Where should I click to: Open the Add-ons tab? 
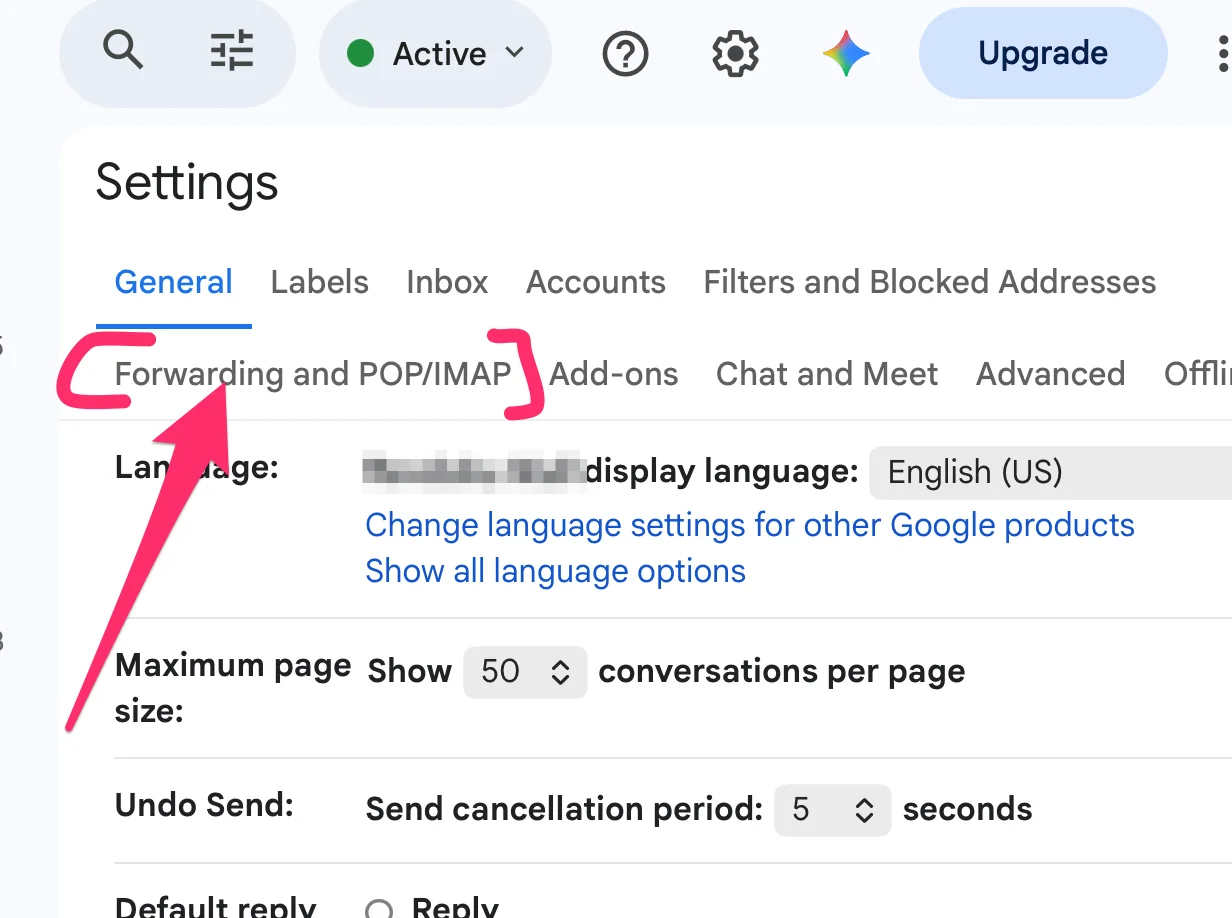(x=614, y=374)
